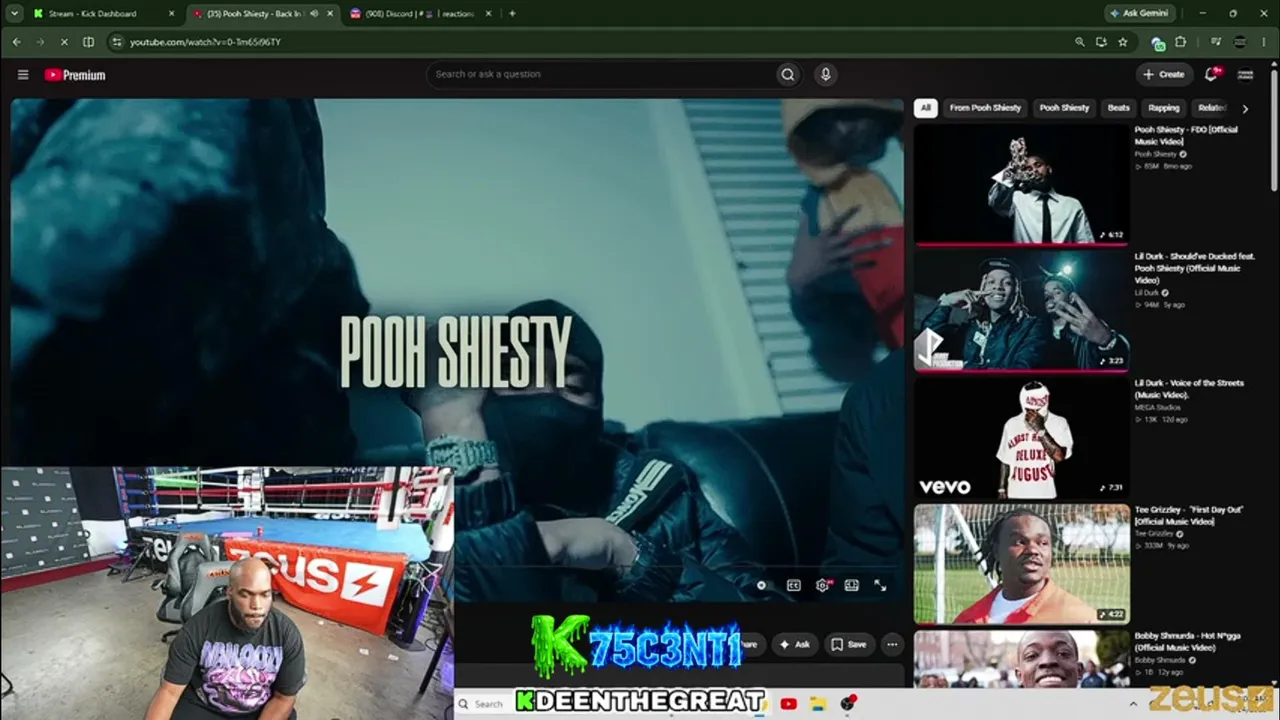Open the FDO video thumbnail
The width and height of the screenshot is (1280, 720).
click(x=1021, y=184)
